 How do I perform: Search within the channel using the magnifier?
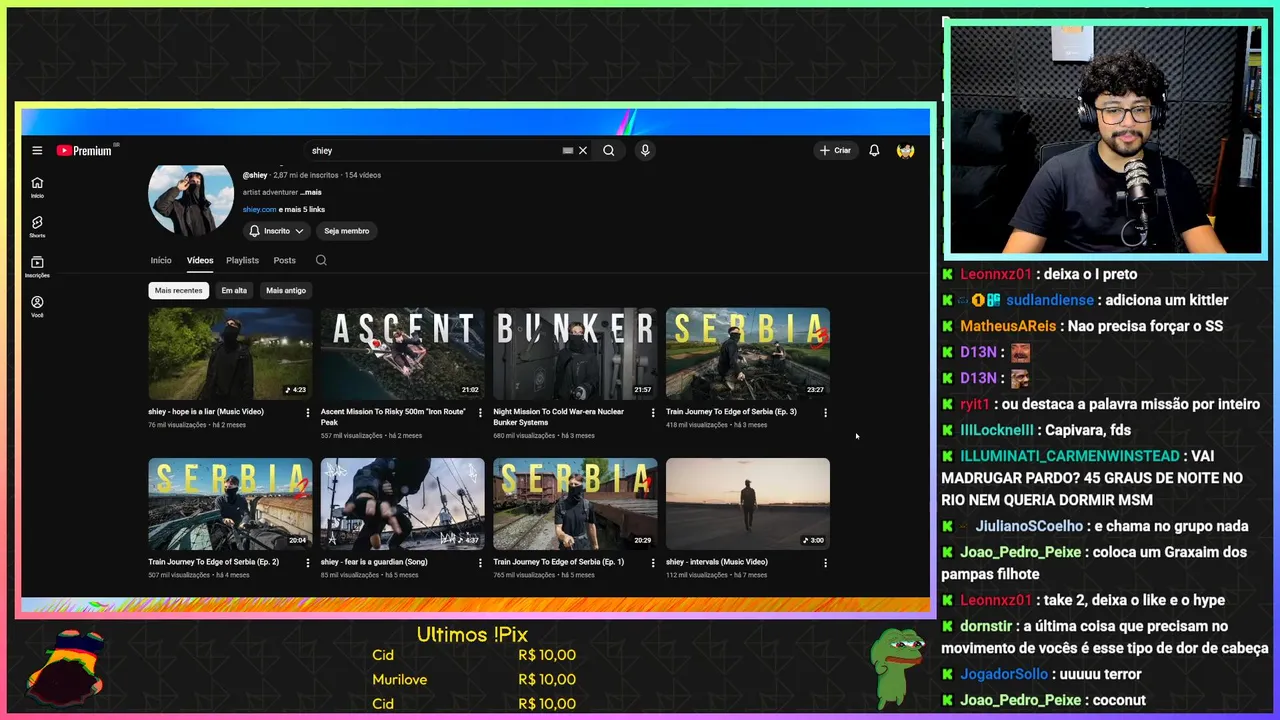point(321,260)
